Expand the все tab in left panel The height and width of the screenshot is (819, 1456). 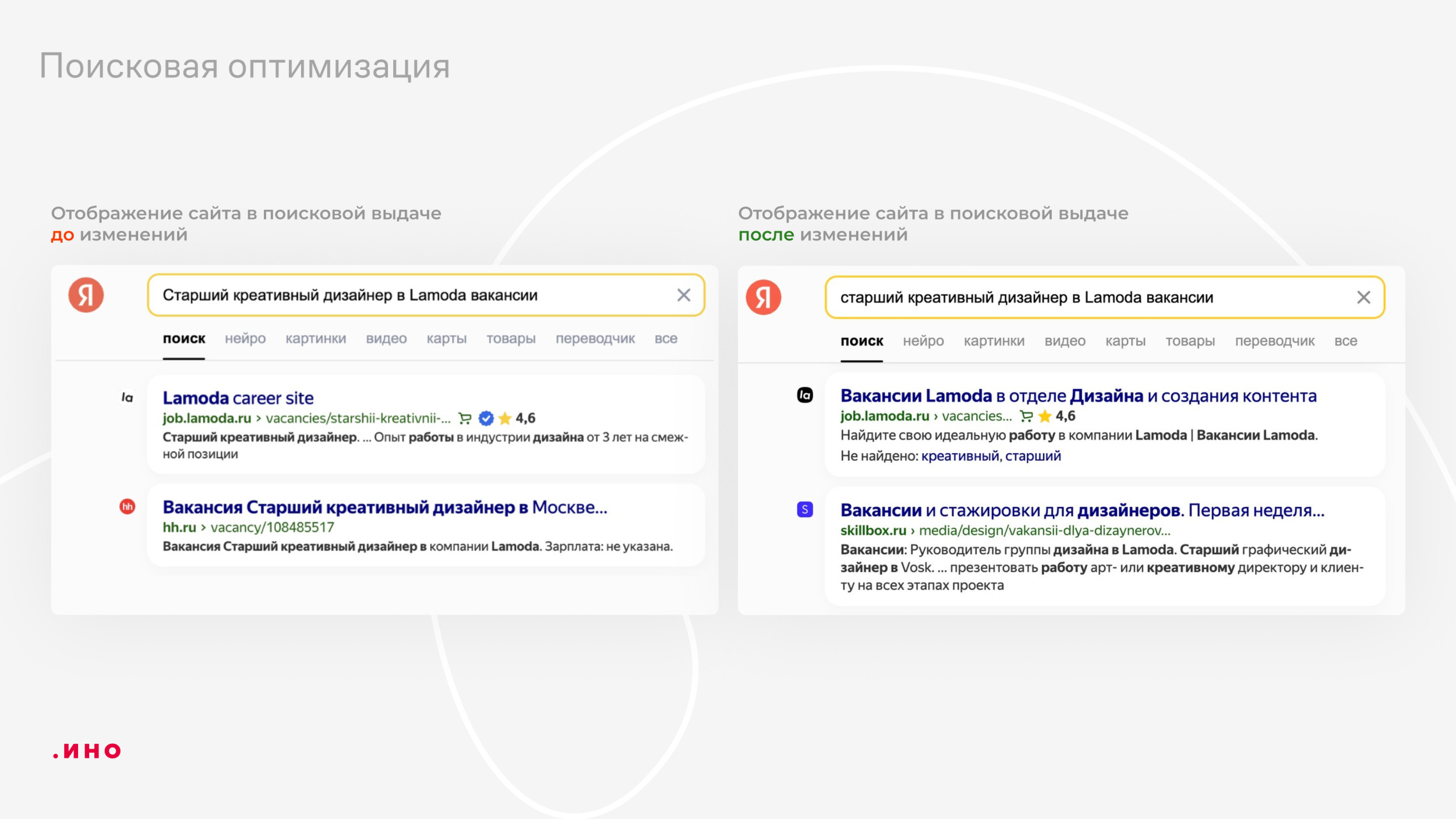tap(666, 338)
